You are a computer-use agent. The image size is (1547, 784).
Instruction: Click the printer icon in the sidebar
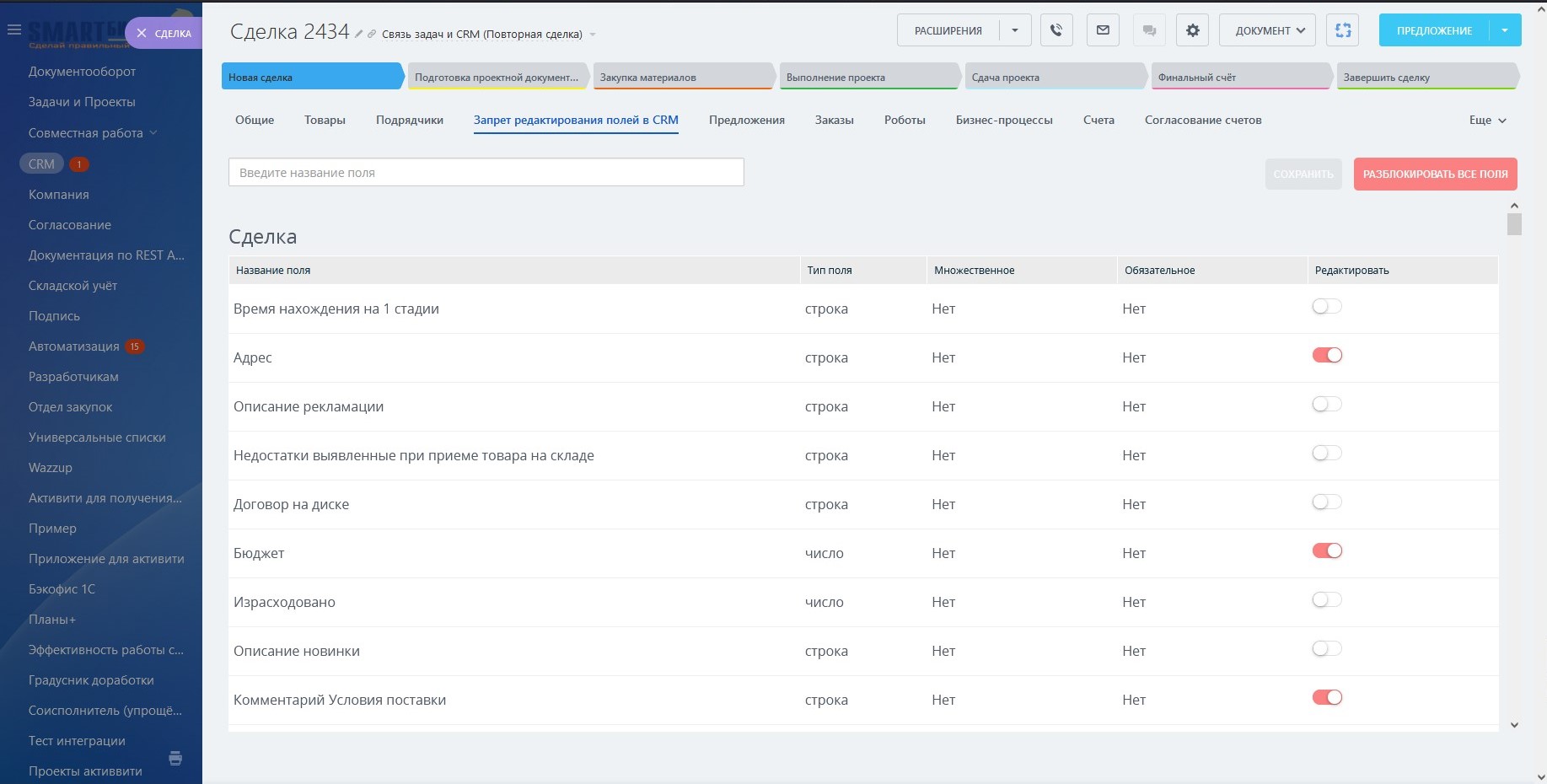click(175, 758)
